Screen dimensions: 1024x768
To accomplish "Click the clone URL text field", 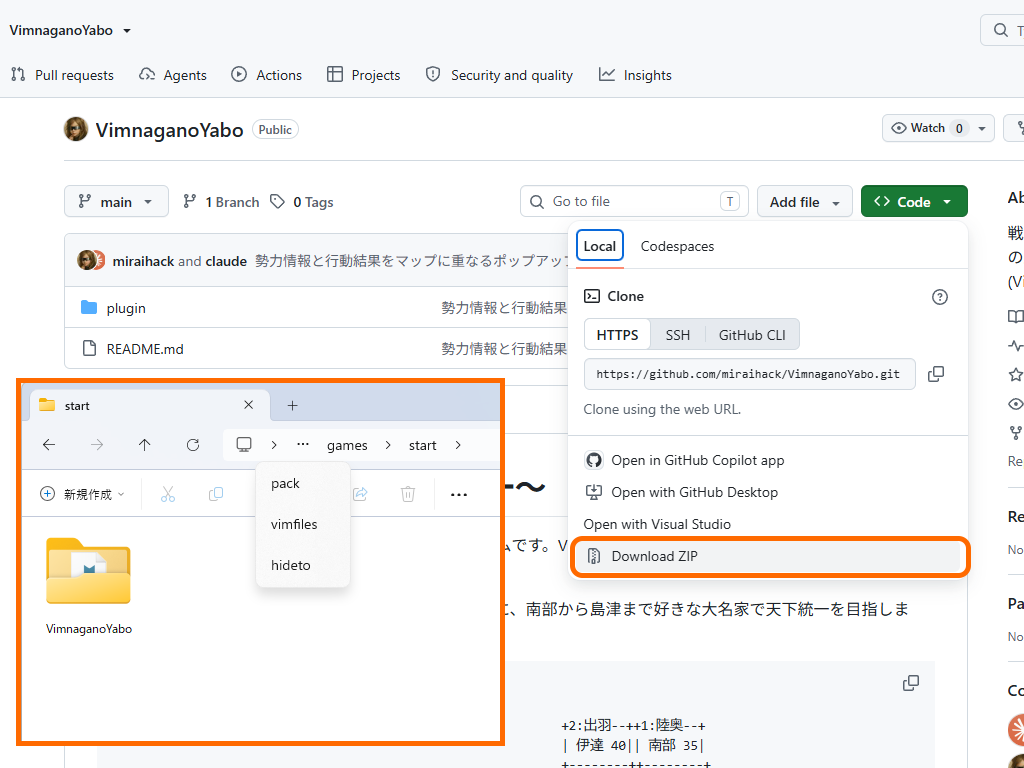I will pos(749,374).
